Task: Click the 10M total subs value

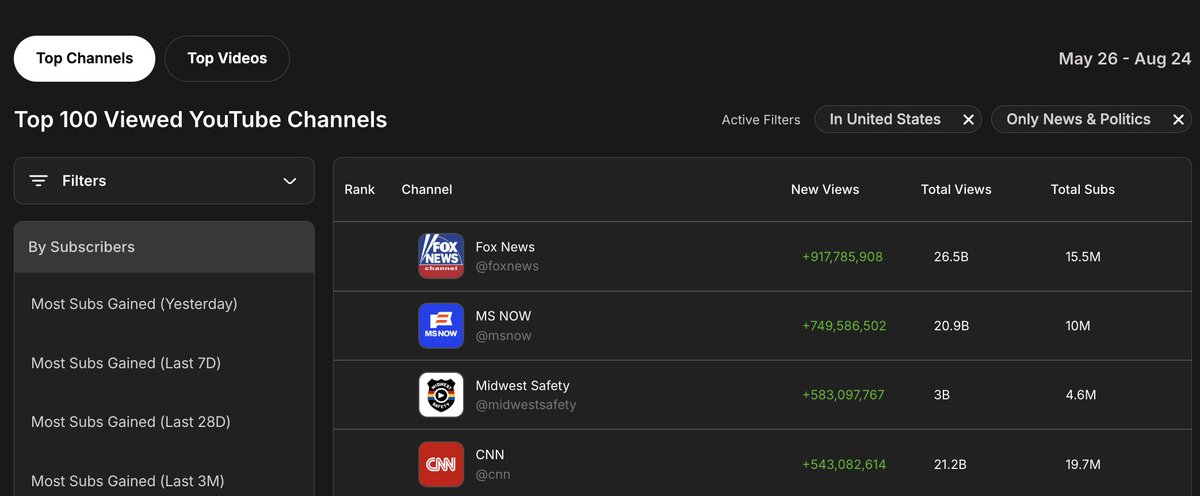Action: pyautogui.click(x=1078, y=326)
